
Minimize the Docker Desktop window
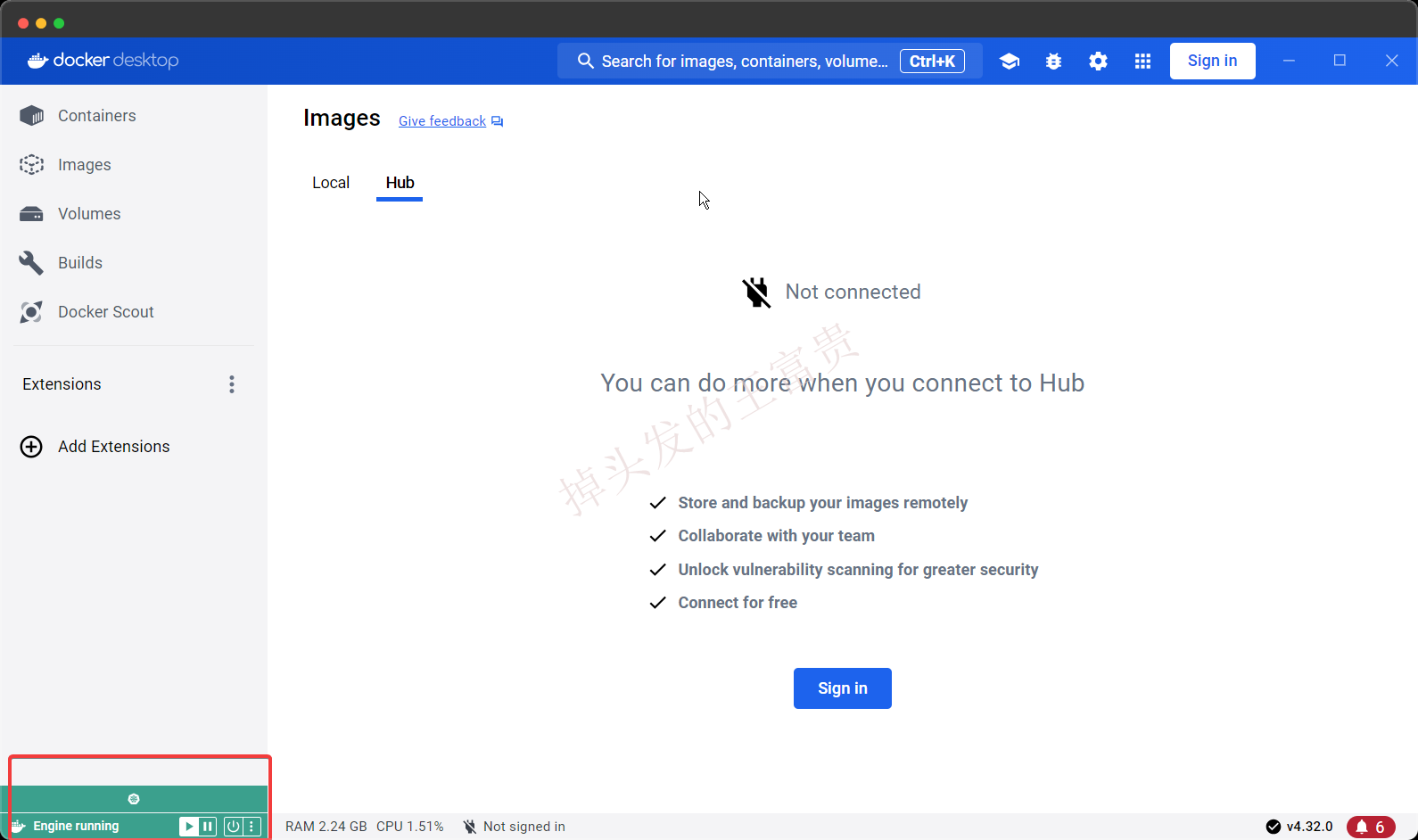(1289, 61)
